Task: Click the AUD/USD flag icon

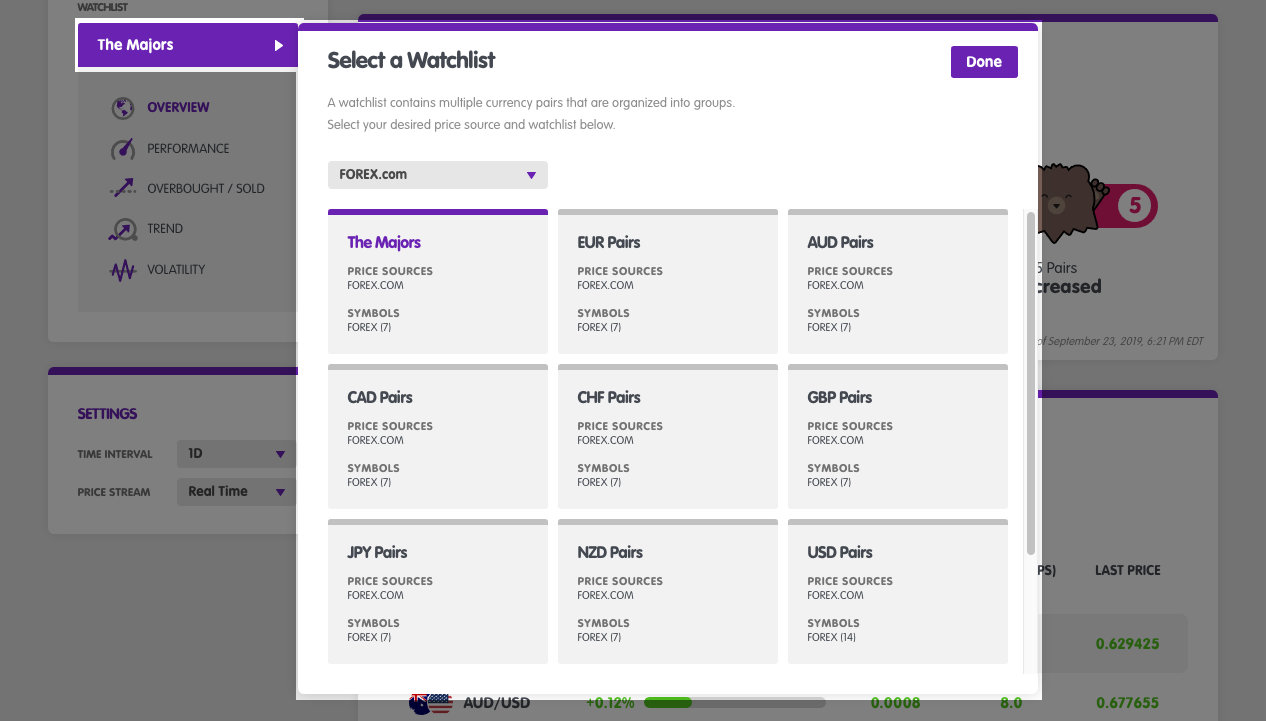Action: pos(432,703)
